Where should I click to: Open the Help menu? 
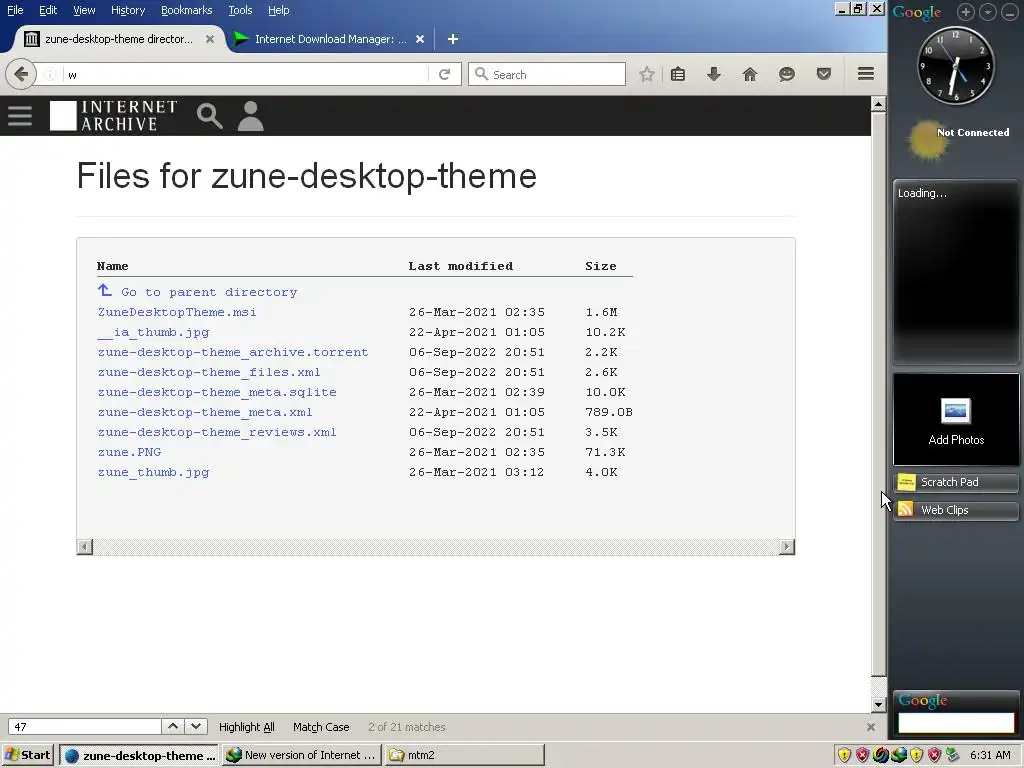(x=278, y=10)
